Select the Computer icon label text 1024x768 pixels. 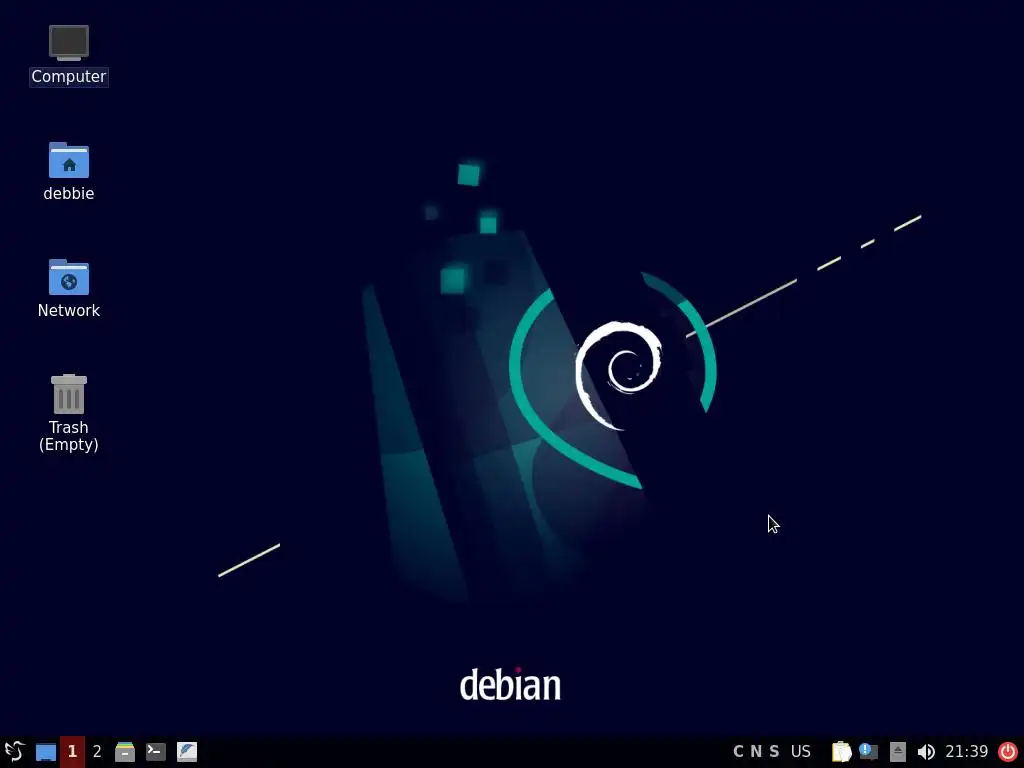pyautogui.click(x=69, y=76)
